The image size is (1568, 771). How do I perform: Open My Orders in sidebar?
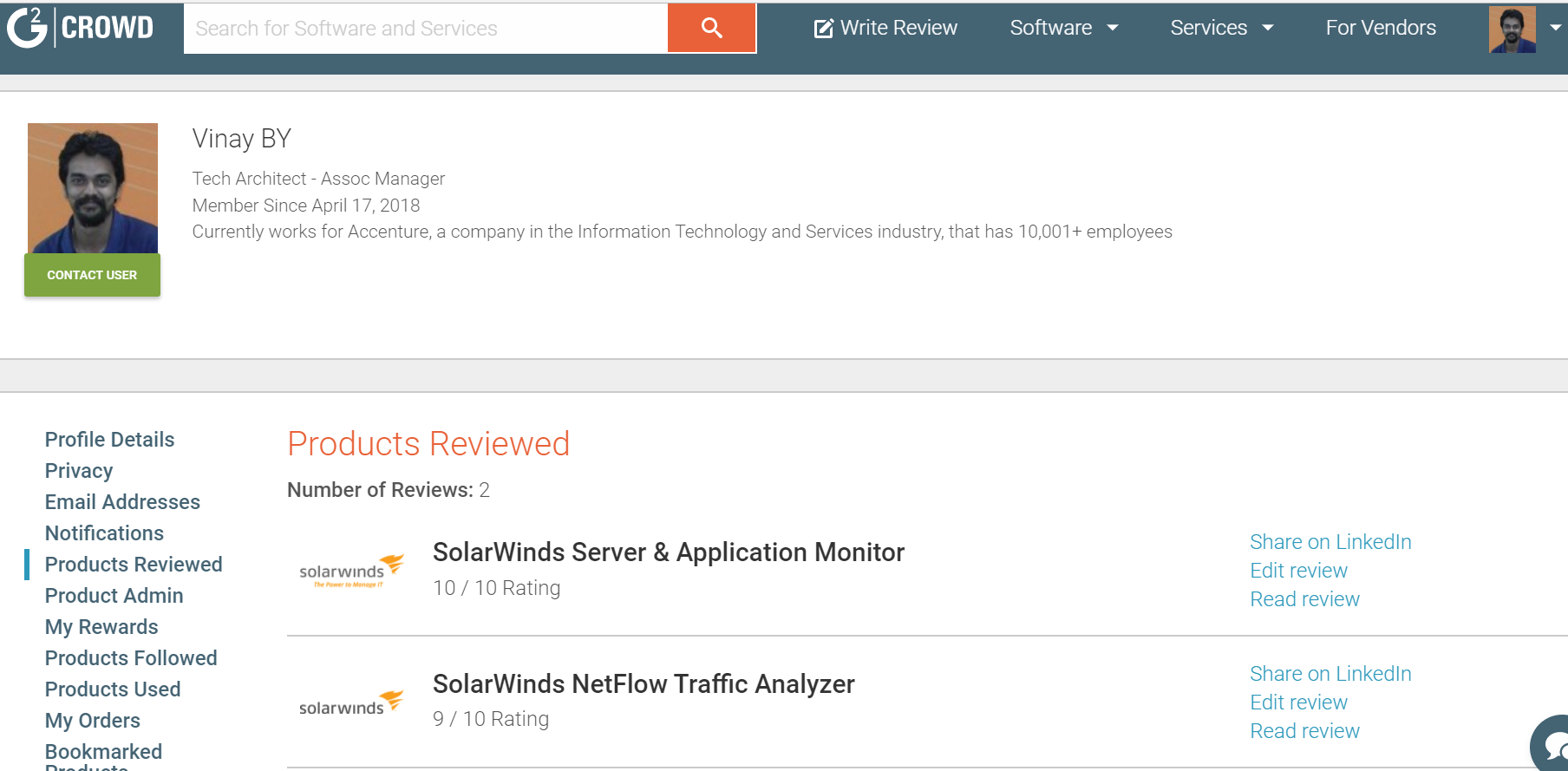coord(92,721)
